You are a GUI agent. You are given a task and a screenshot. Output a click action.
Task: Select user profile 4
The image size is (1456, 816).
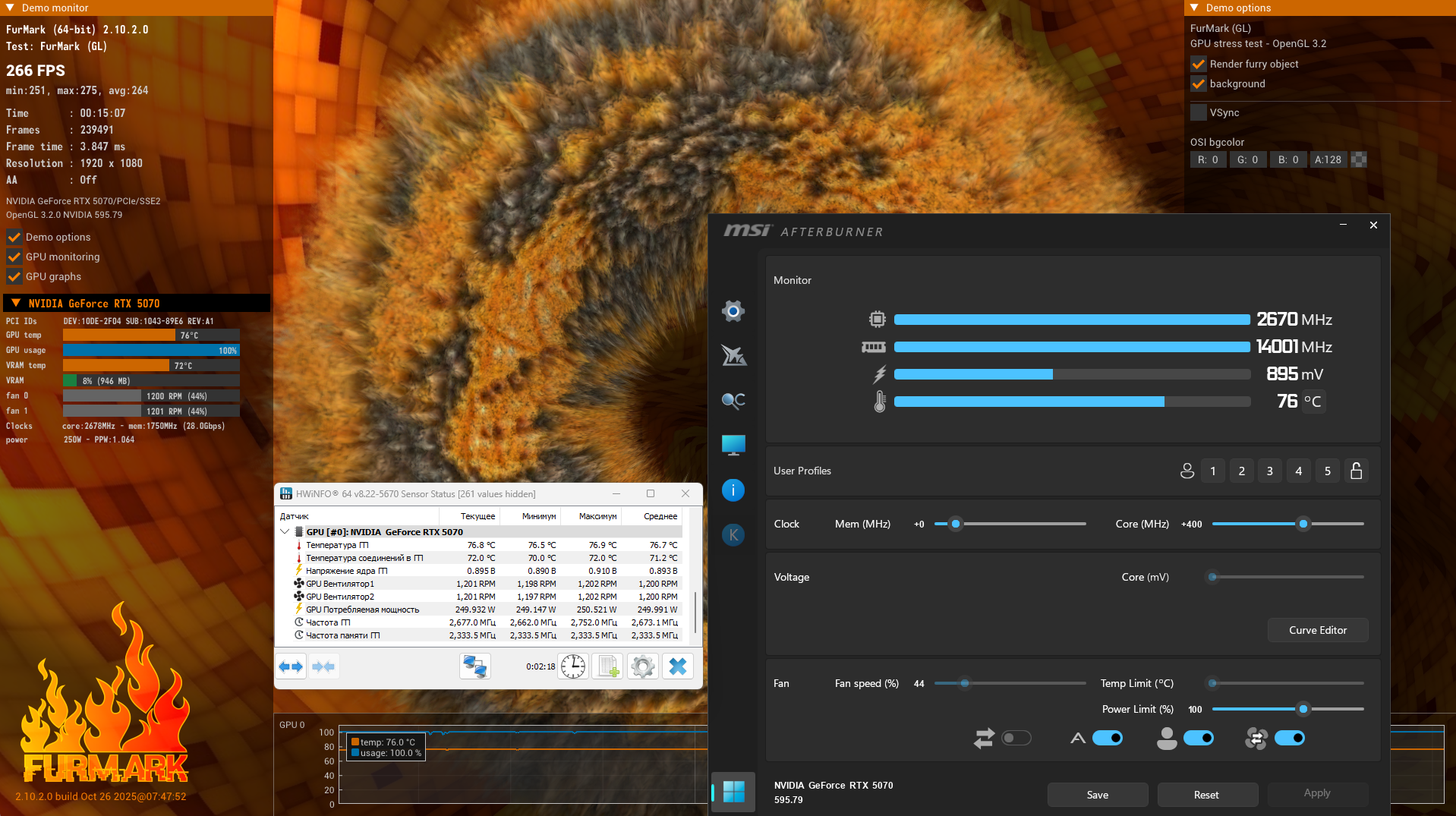click(1299, 471)
